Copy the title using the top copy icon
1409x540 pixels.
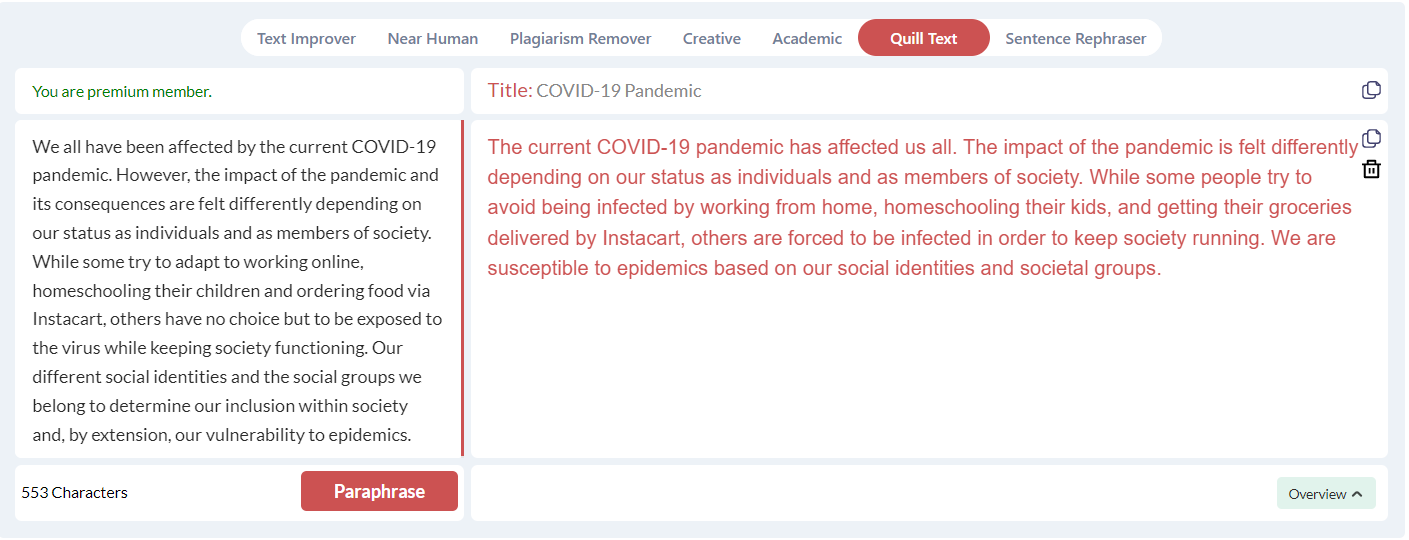pos(1371,90)
